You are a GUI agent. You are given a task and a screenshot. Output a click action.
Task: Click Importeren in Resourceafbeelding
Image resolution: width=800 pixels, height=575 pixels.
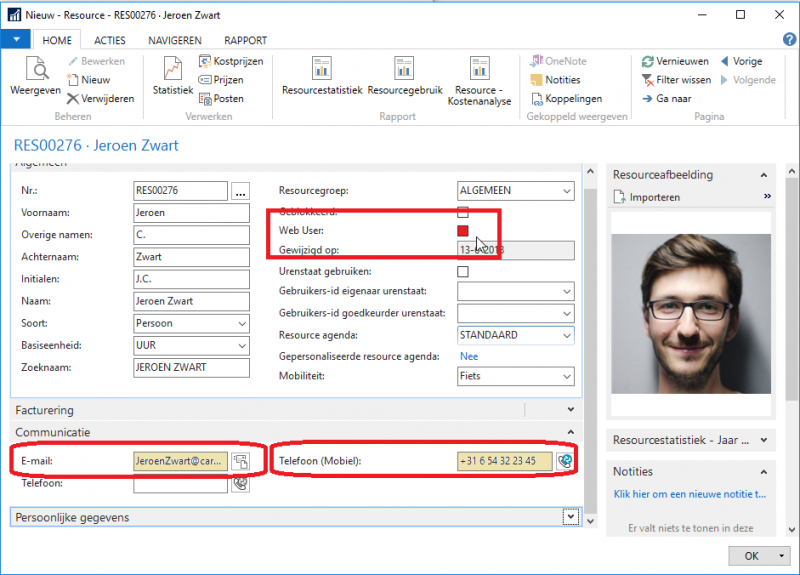[647, 197]
